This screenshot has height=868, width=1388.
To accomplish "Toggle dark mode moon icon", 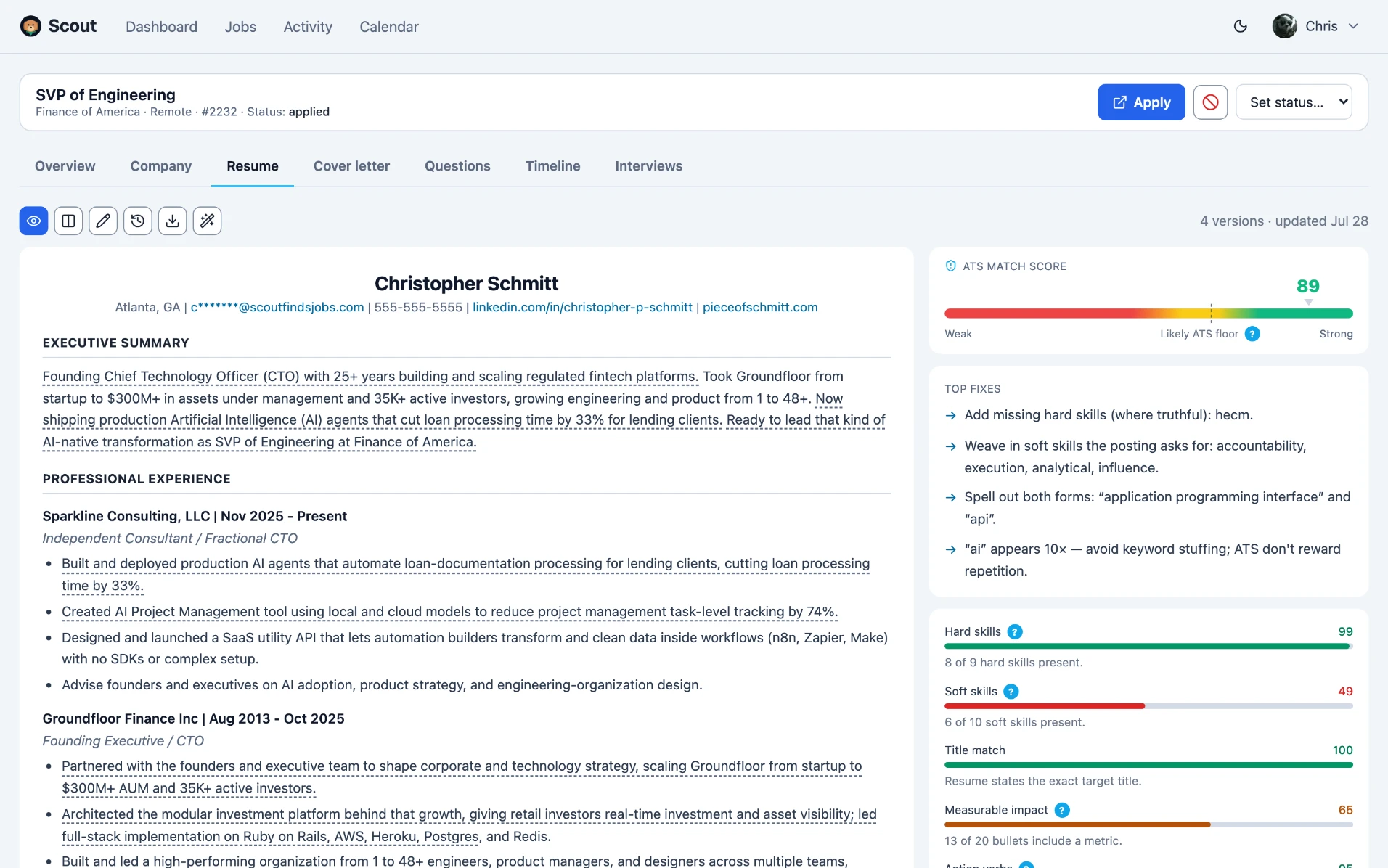I will click(1241, 26).
